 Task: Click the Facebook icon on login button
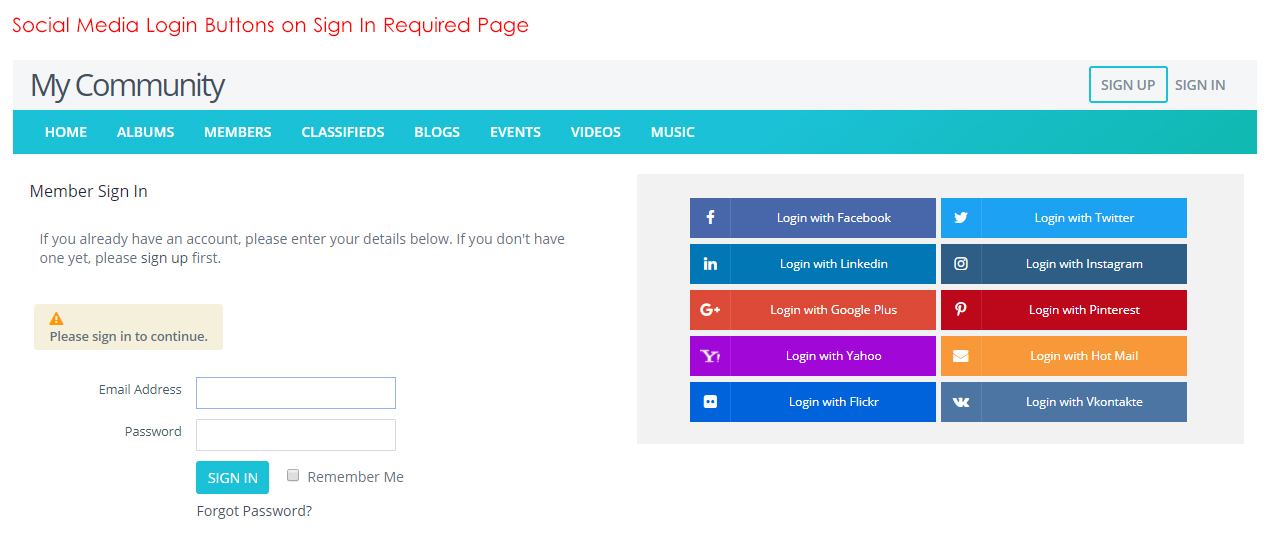coord(710,218)
